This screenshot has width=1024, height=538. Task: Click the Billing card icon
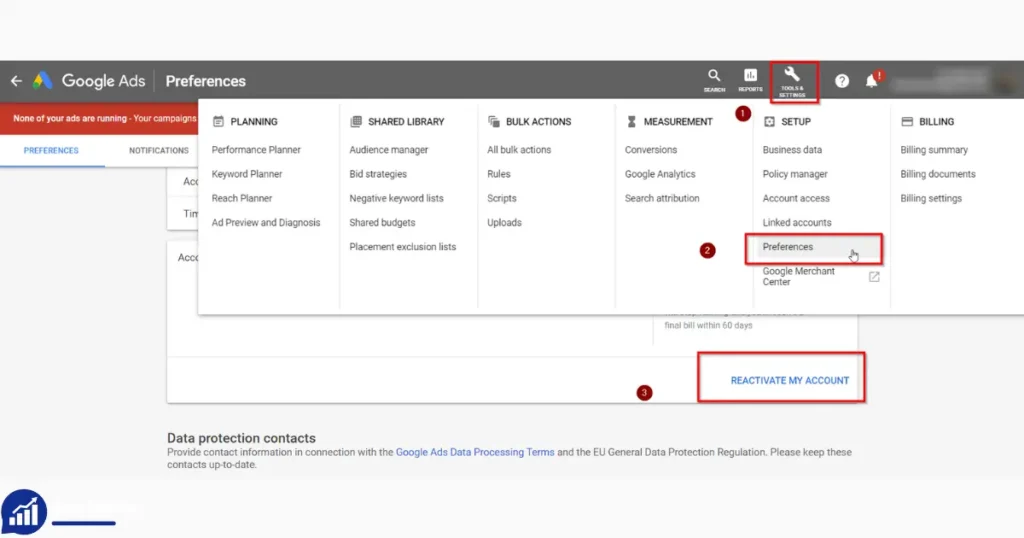coord(907,121)
